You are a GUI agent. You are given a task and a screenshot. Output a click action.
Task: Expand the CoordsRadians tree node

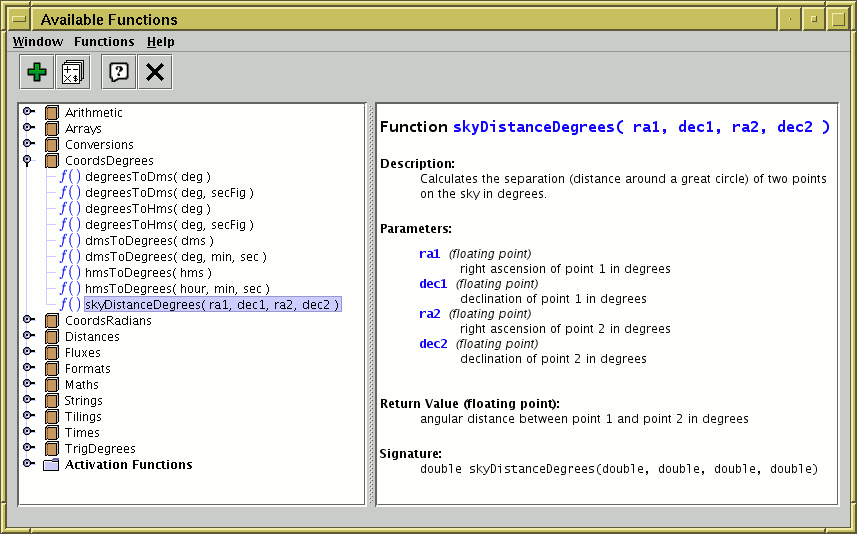pos(28,321)
